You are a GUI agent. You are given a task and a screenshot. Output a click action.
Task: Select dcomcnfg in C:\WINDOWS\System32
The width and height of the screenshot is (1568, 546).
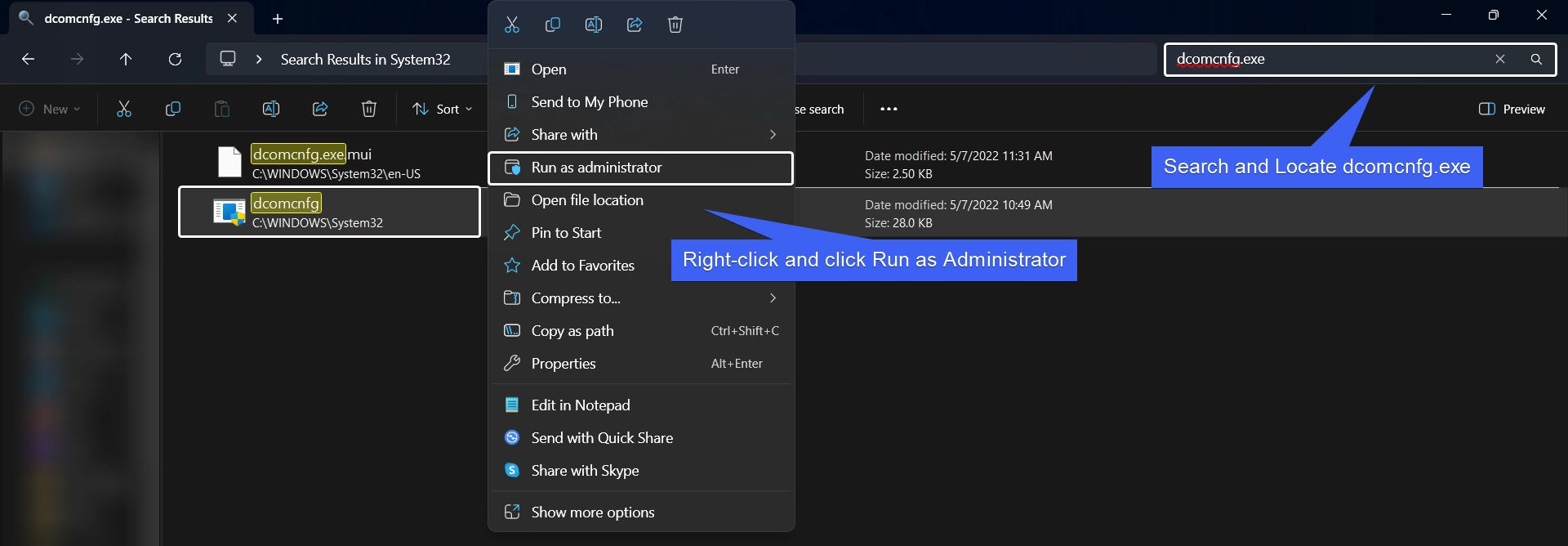[x=330, y=213]
